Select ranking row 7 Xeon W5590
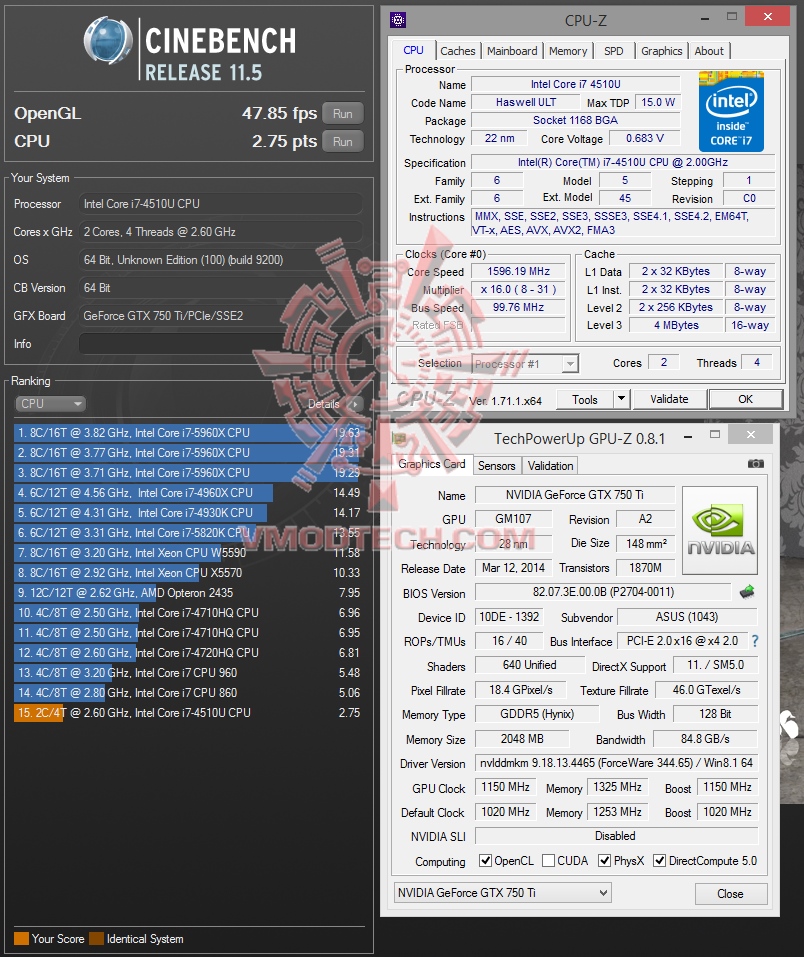804x957 pixels. coord(188,553)
